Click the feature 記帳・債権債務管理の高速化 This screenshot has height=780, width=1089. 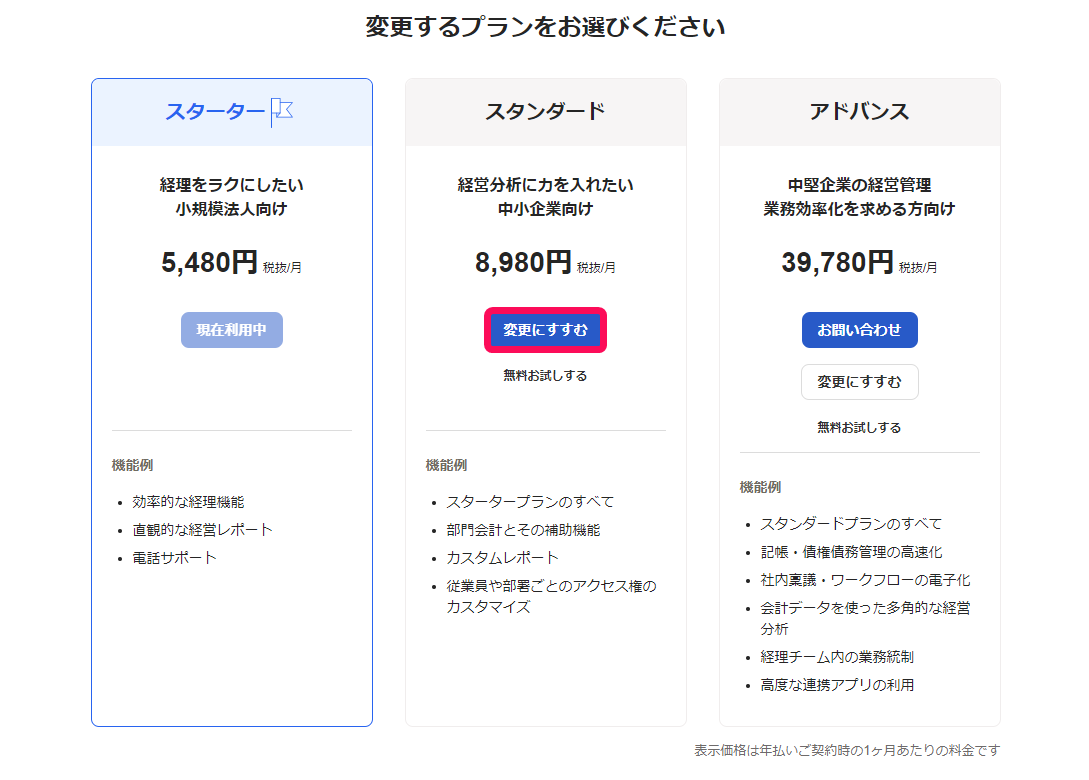coord(851,552)
